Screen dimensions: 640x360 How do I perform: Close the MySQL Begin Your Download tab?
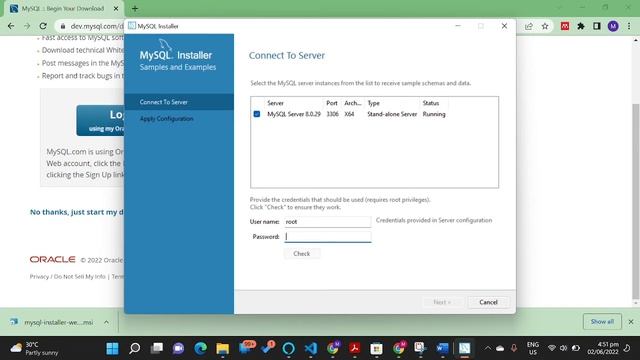click(x=116, y=9)
